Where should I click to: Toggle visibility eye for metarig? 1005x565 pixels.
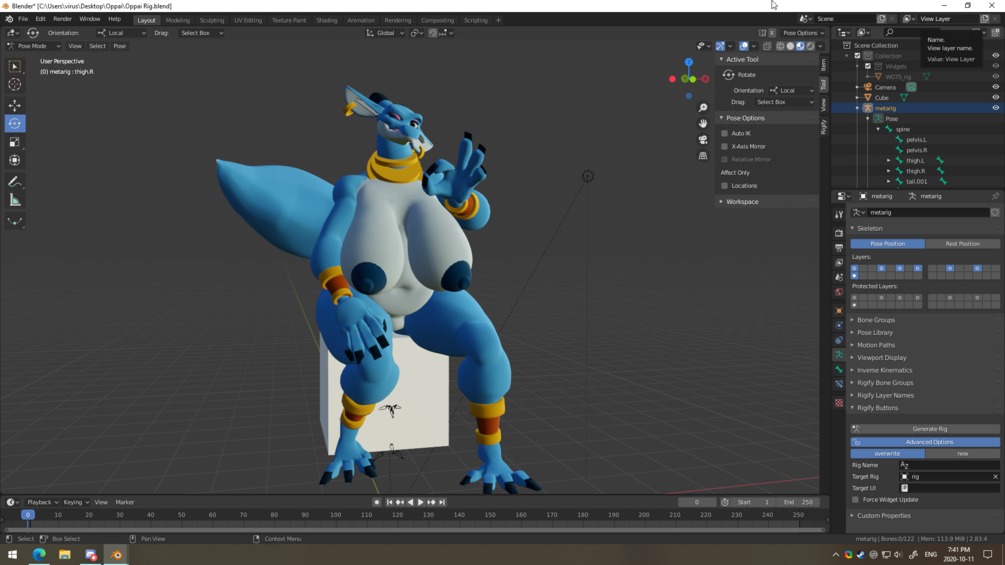point(995,108)
